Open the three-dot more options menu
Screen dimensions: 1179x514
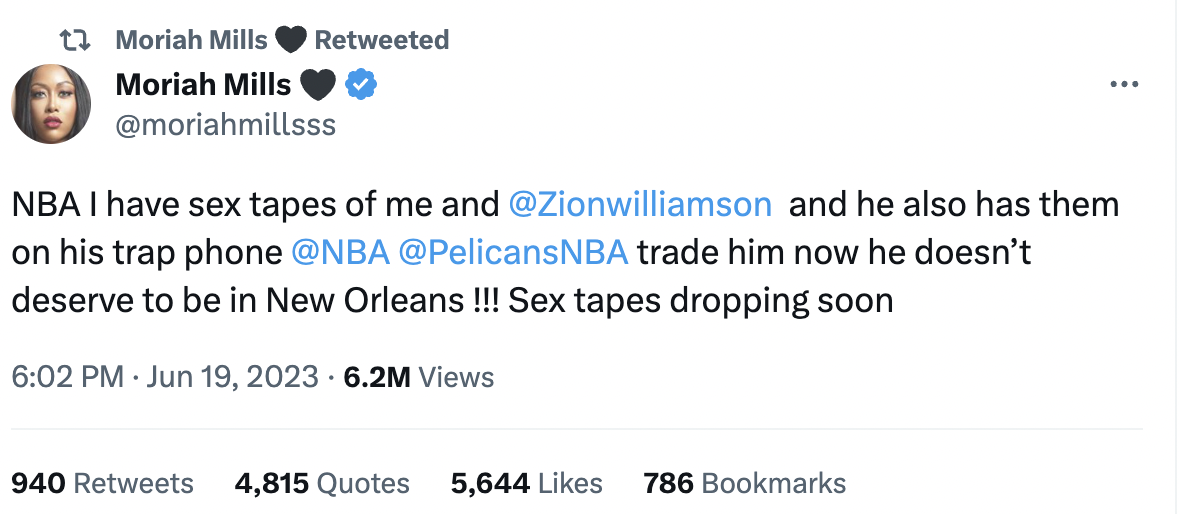tap(1125, 85)
